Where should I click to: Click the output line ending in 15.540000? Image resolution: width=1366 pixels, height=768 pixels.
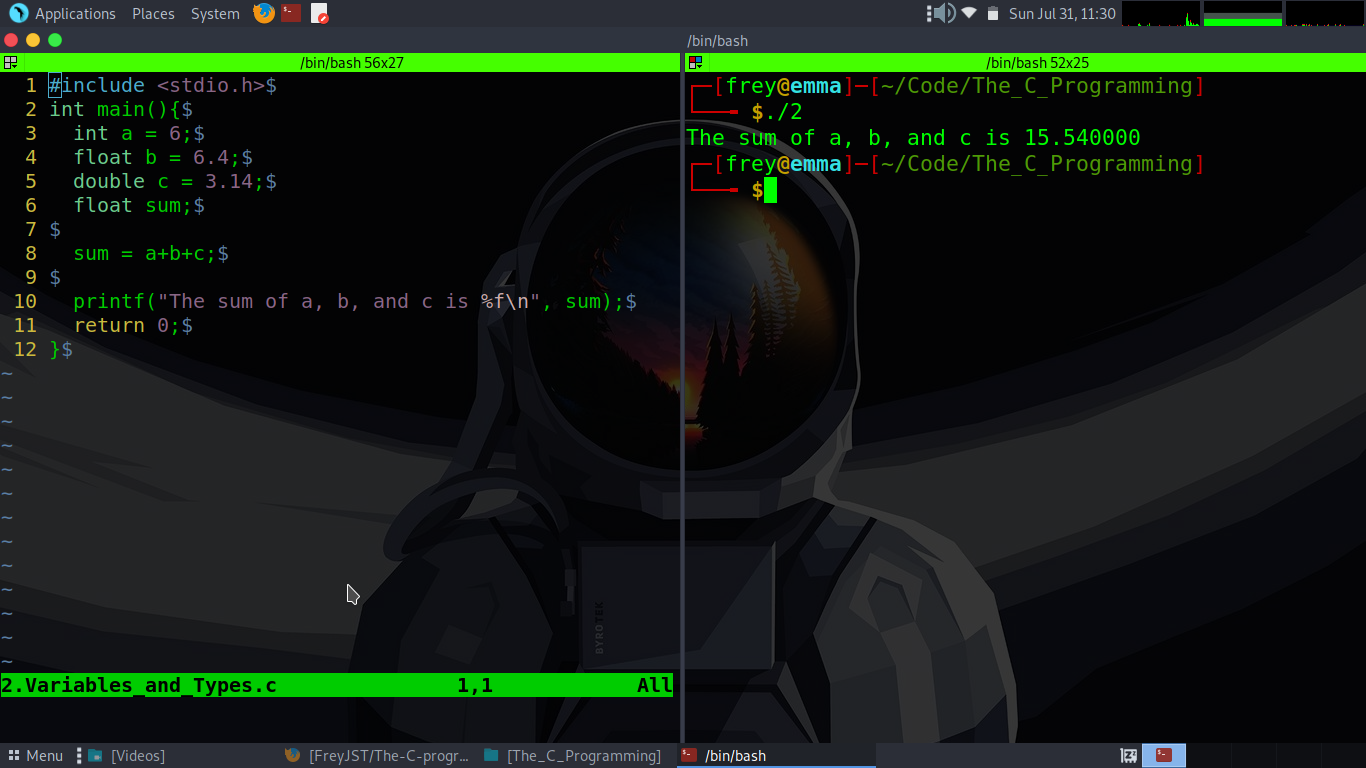(913, 138)
